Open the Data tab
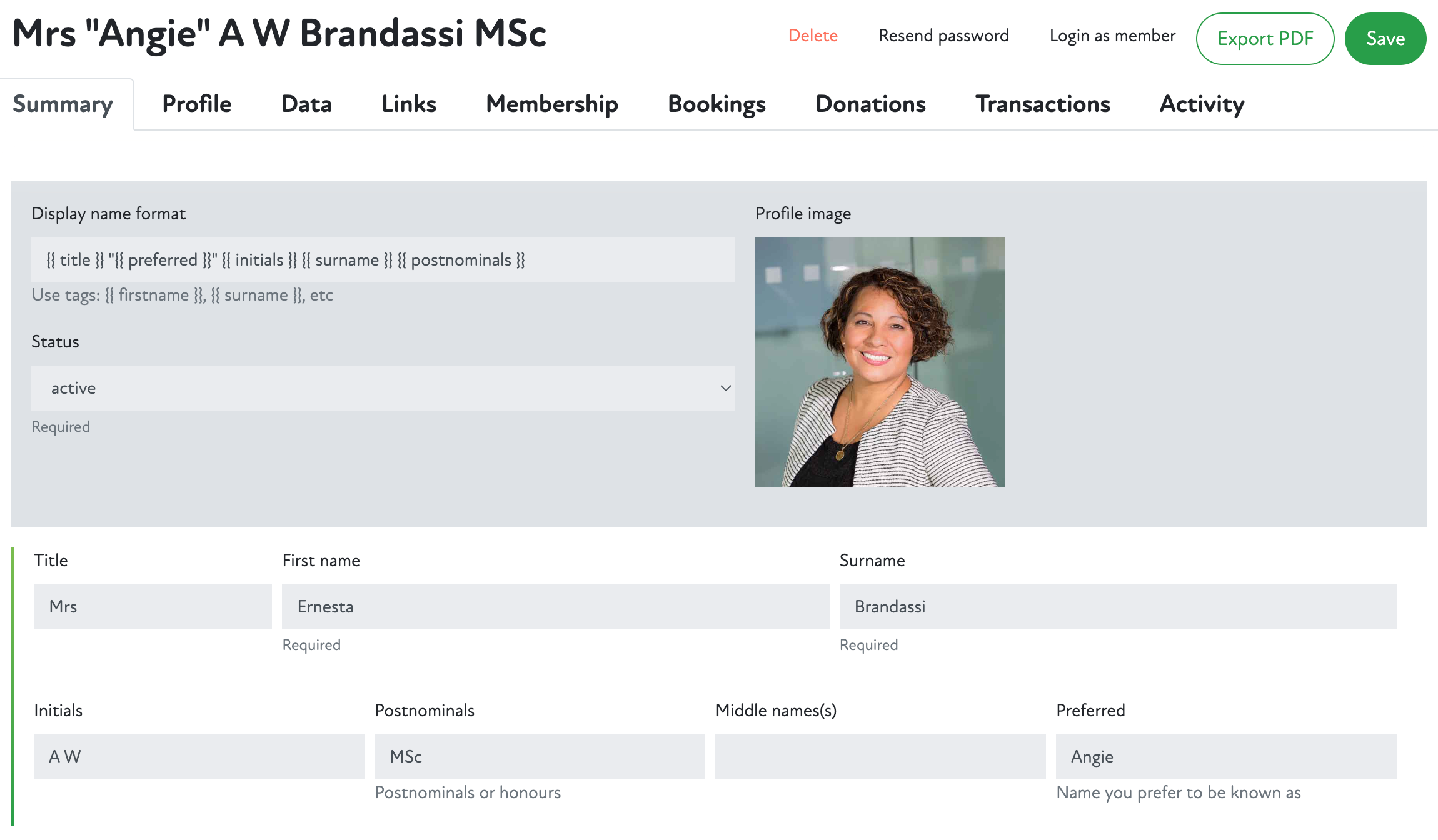Screen dimensions: 1438x840 pos(306,104)
